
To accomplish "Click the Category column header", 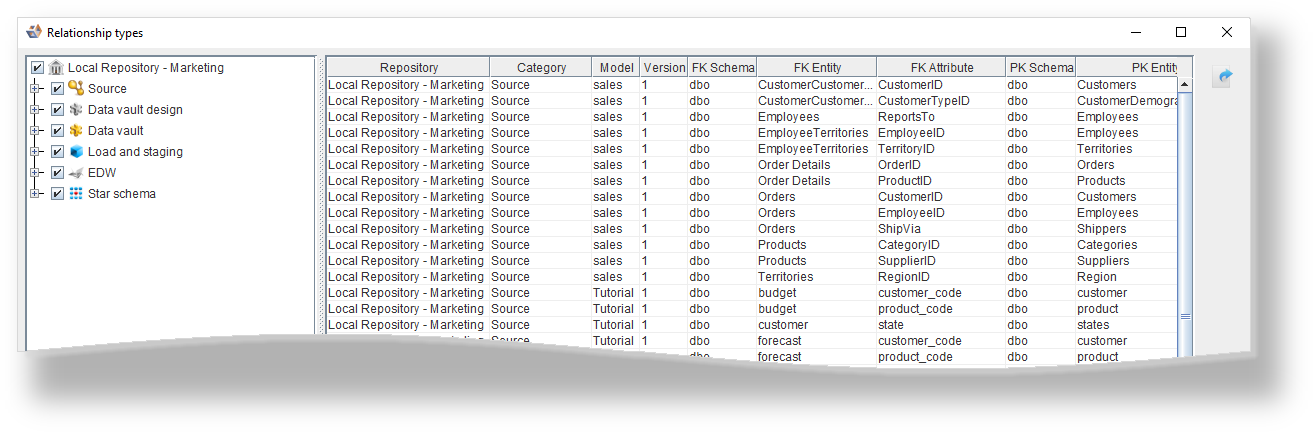I will click(541, 68).
